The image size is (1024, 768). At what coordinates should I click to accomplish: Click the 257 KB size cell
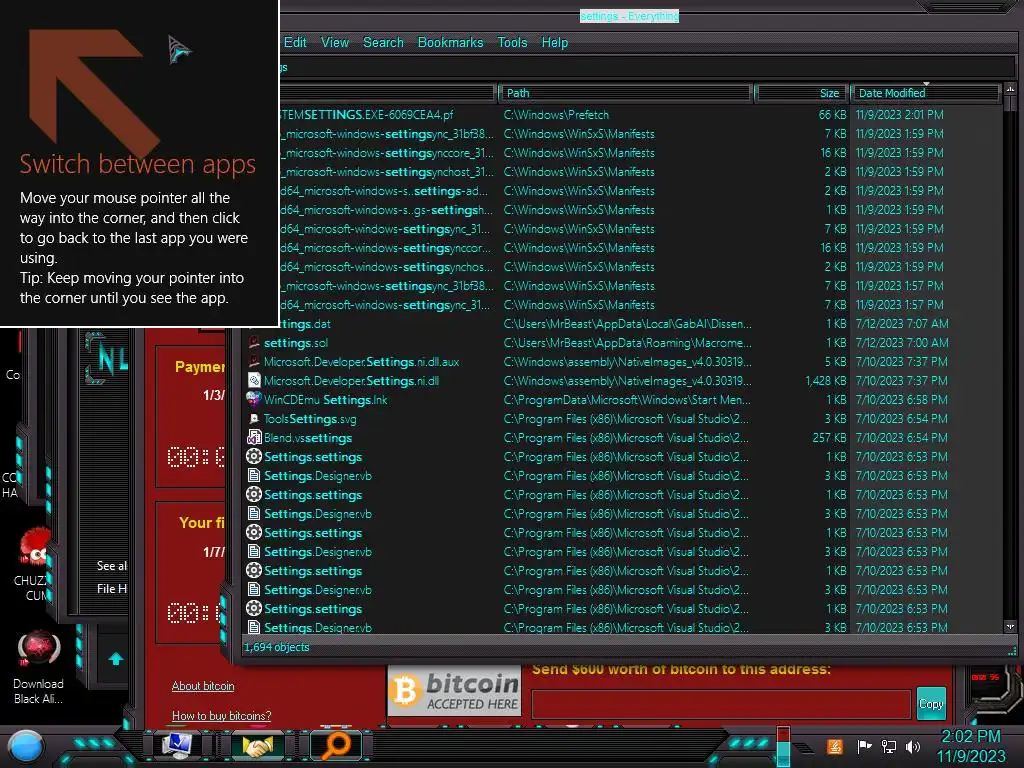(829, 438)
